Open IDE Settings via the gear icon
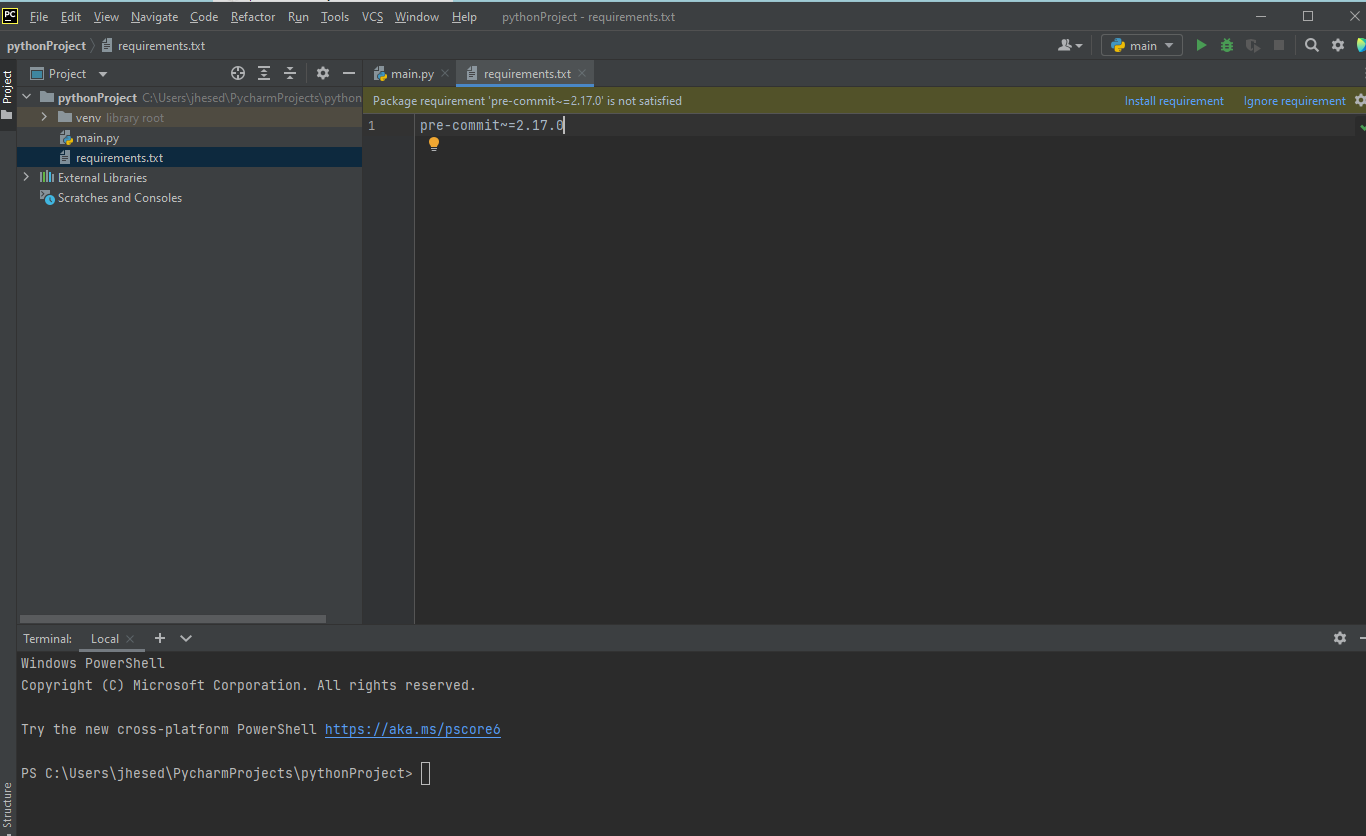The height and width of the screenshot is (836, 1366). [x=1338, y=44]
